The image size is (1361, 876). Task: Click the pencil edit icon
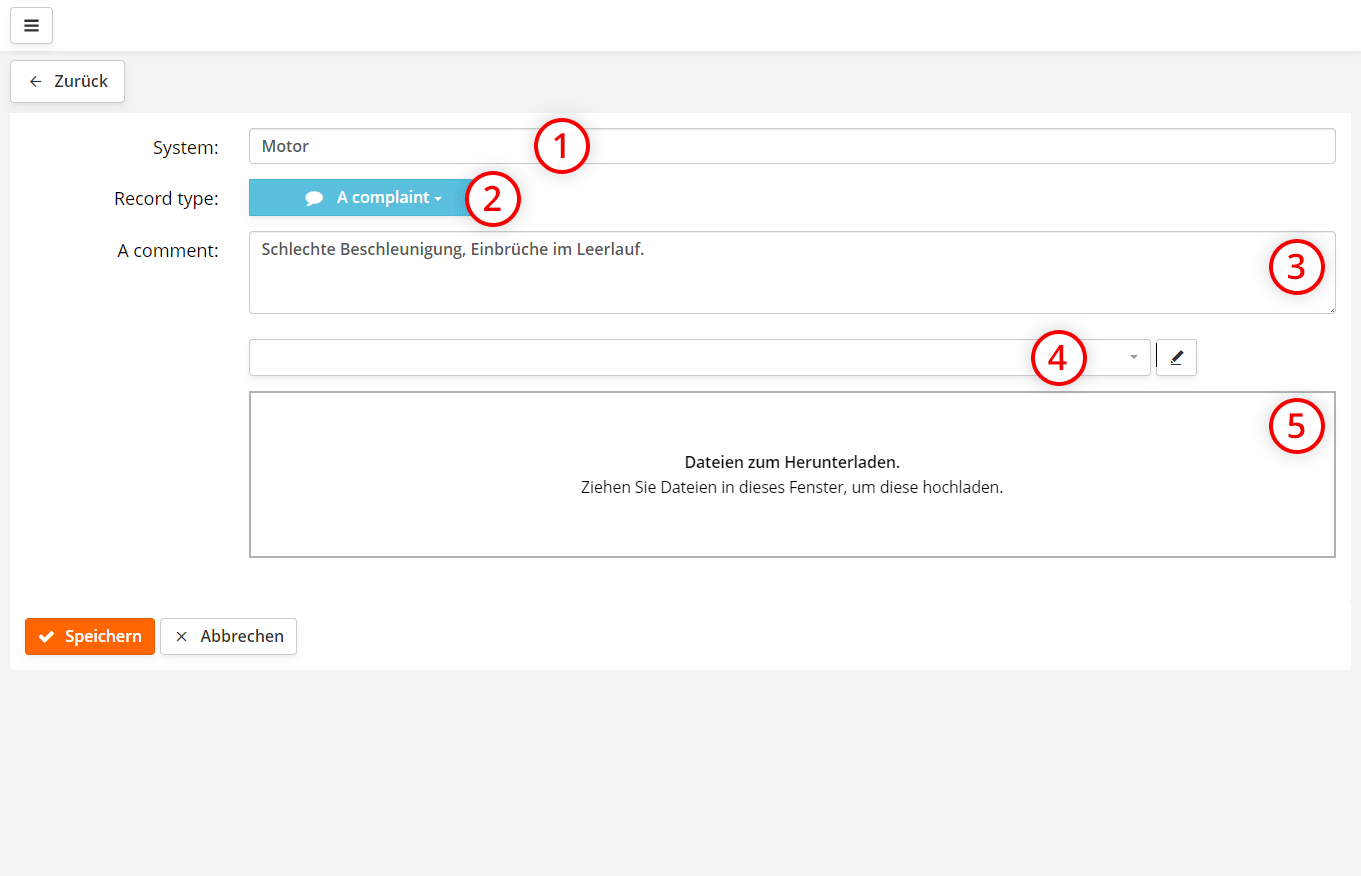[1176, 358]
